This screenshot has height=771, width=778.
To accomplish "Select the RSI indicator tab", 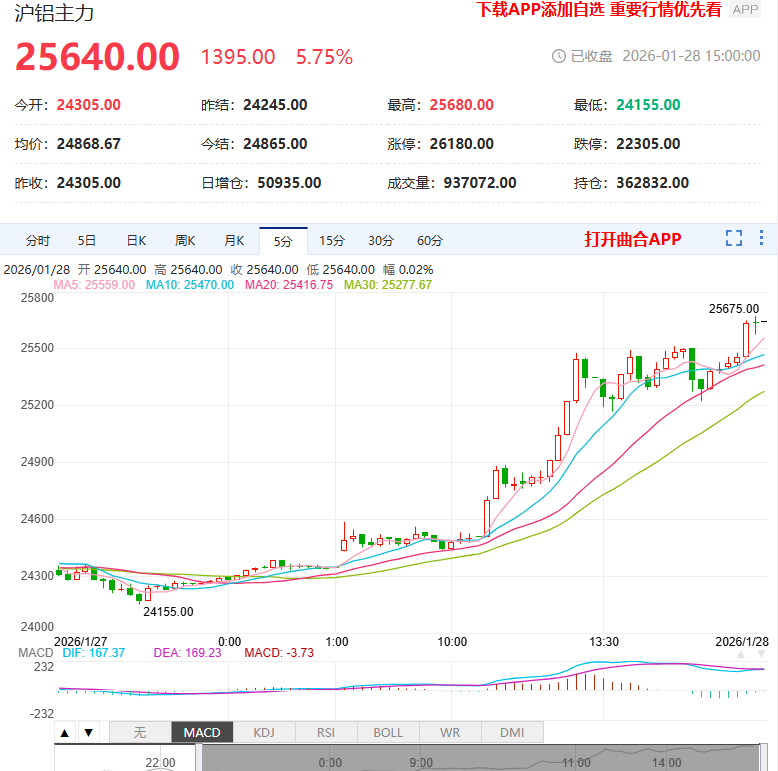I will coord(326,732).
